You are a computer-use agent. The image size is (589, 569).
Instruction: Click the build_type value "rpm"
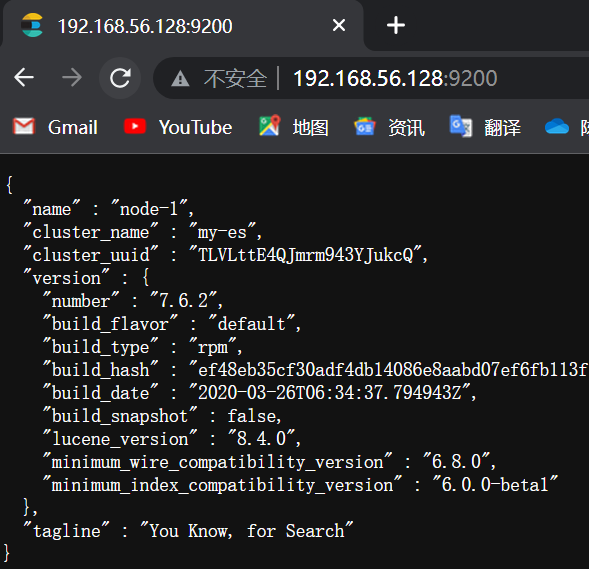coord(213,347)
